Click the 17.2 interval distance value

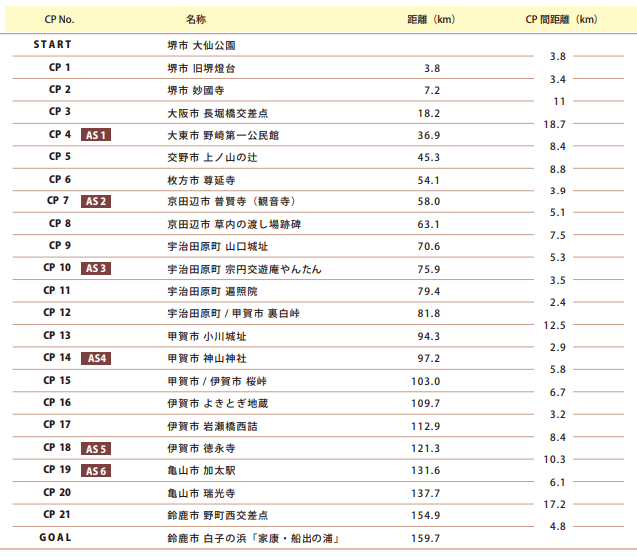point(554,504)
